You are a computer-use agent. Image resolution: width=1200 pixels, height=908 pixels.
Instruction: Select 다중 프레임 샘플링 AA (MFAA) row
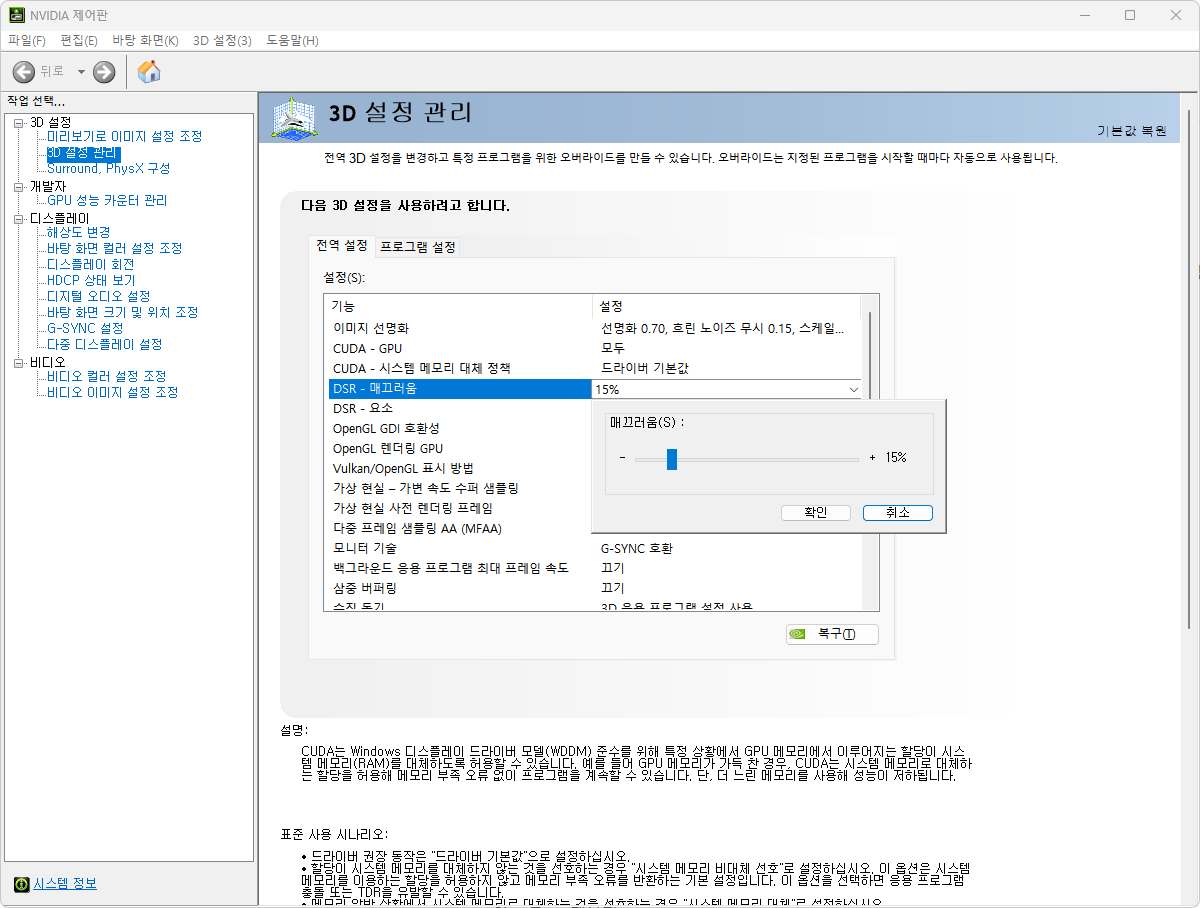tap(460, 528)
